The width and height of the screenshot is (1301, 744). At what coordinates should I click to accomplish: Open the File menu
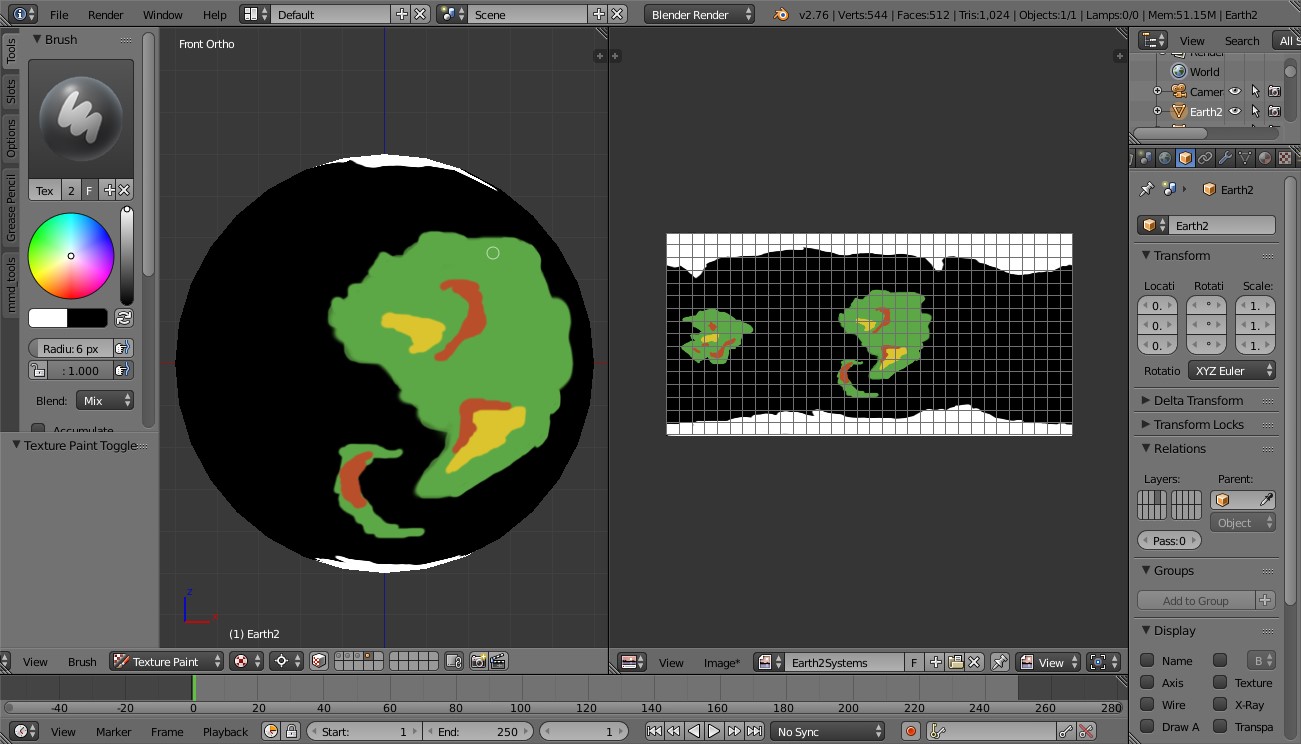coord(59,15)
